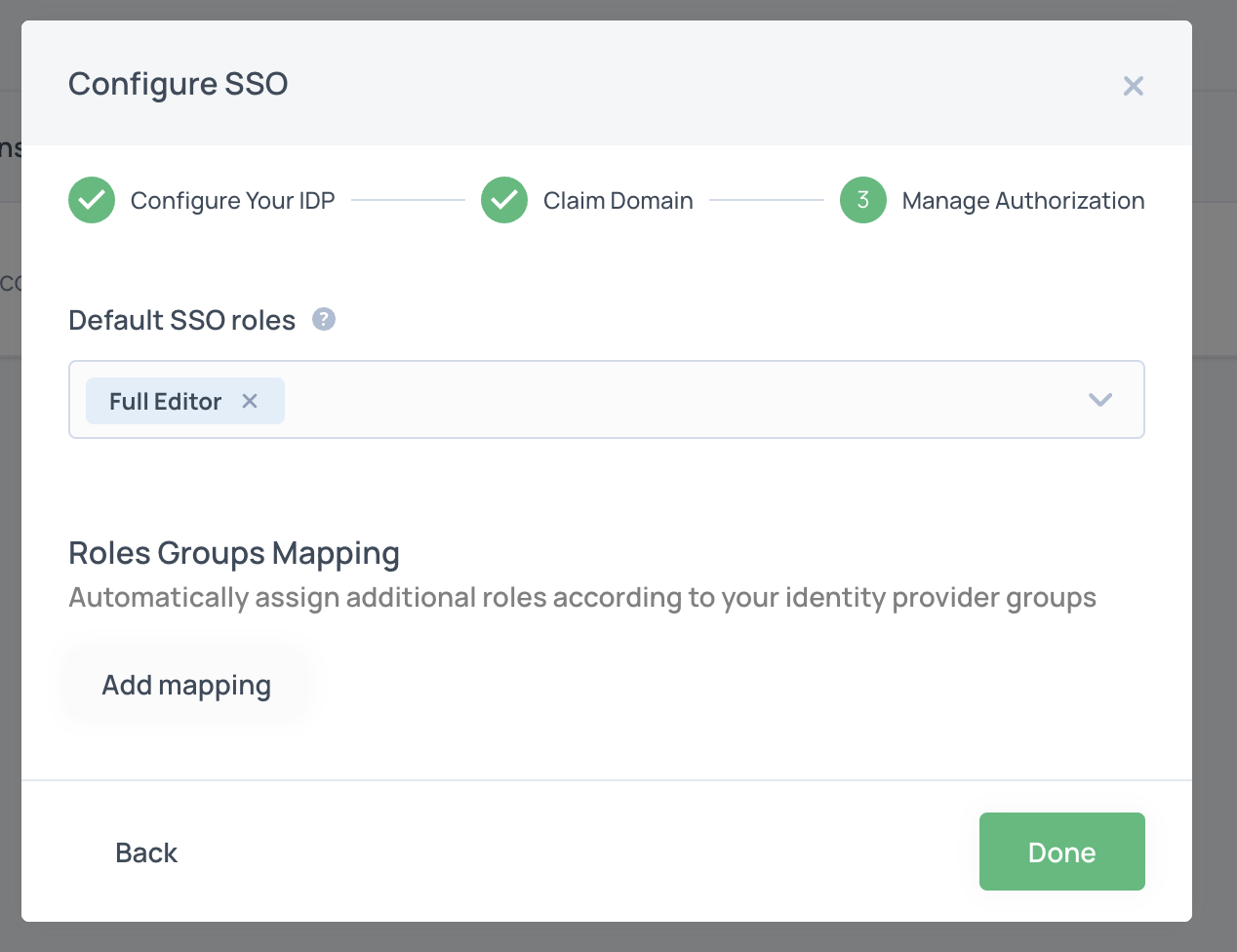Screen dimensions: 1237x952
Task: Click the Configure Your IDP checkmark icon
Action: coord(92,200)
